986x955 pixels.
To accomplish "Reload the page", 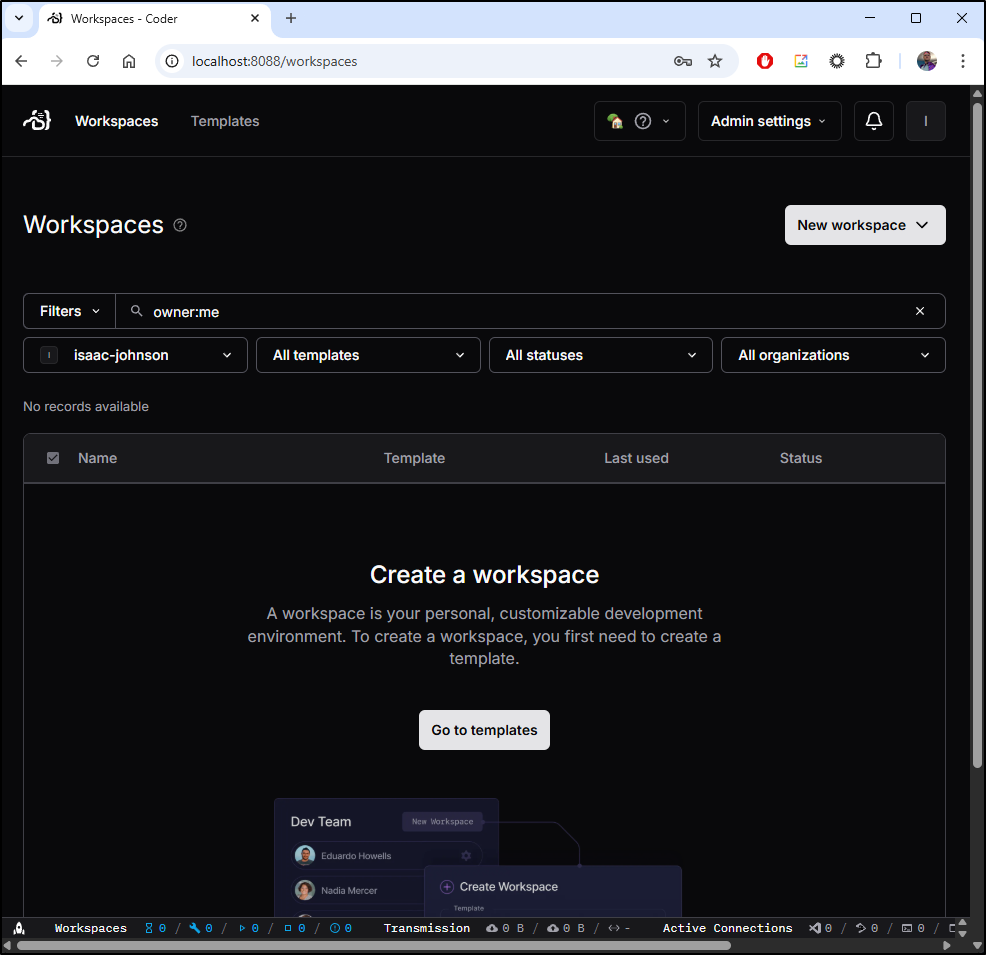I will [x=93, y=61].
